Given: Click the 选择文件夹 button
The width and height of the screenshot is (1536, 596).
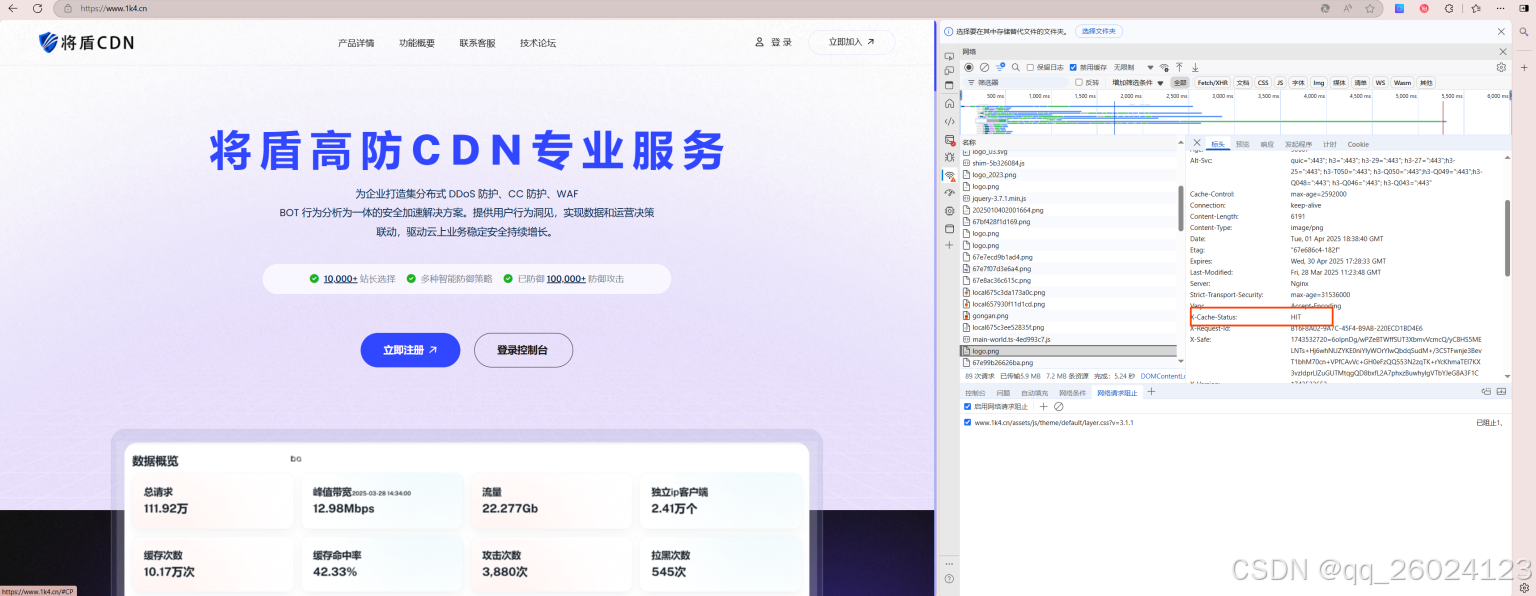Looking at the screenshot, I should (1099, 31).
